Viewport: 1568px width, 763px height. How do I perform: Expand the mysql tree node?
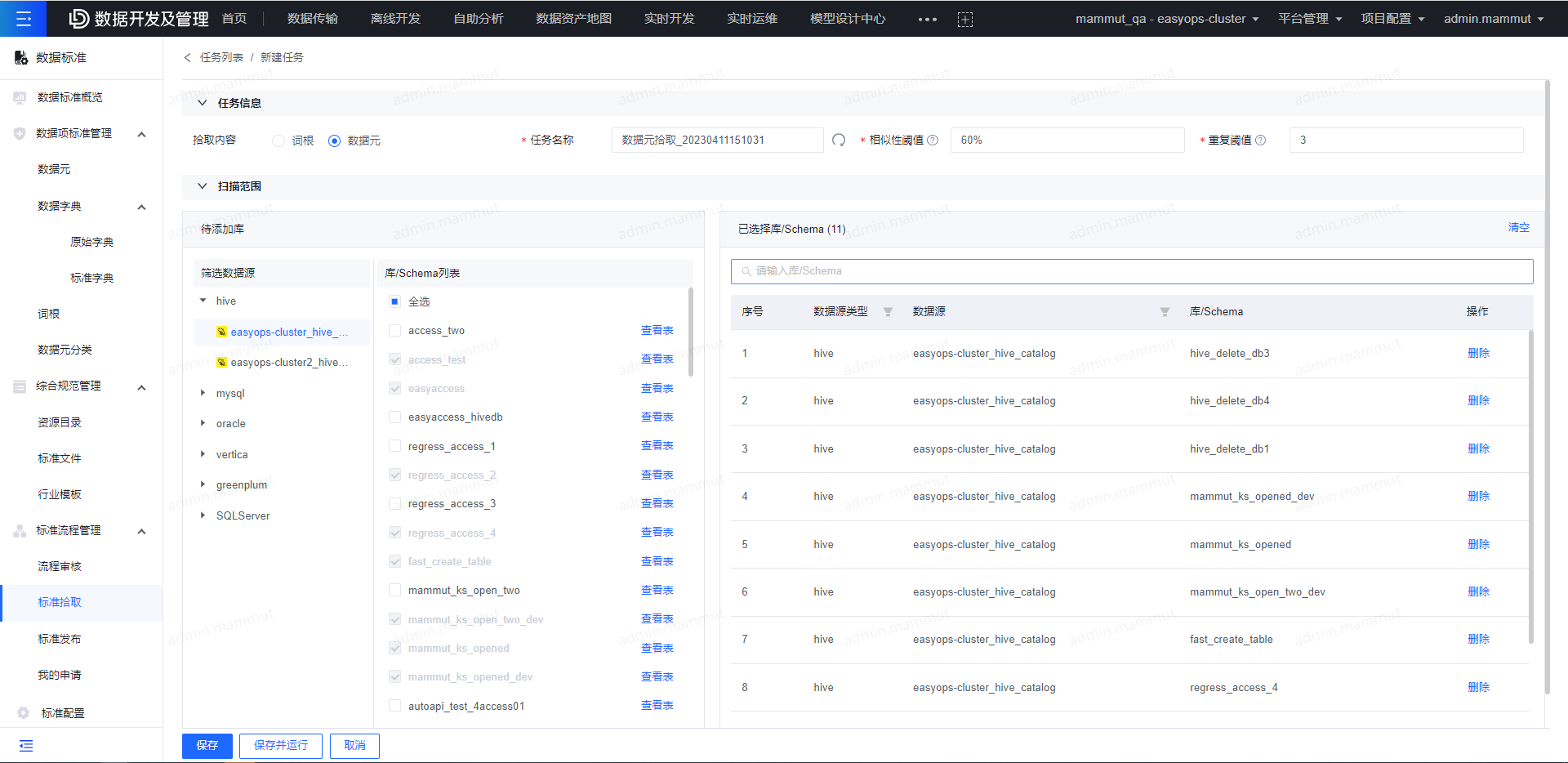click(x=203, y=393)
